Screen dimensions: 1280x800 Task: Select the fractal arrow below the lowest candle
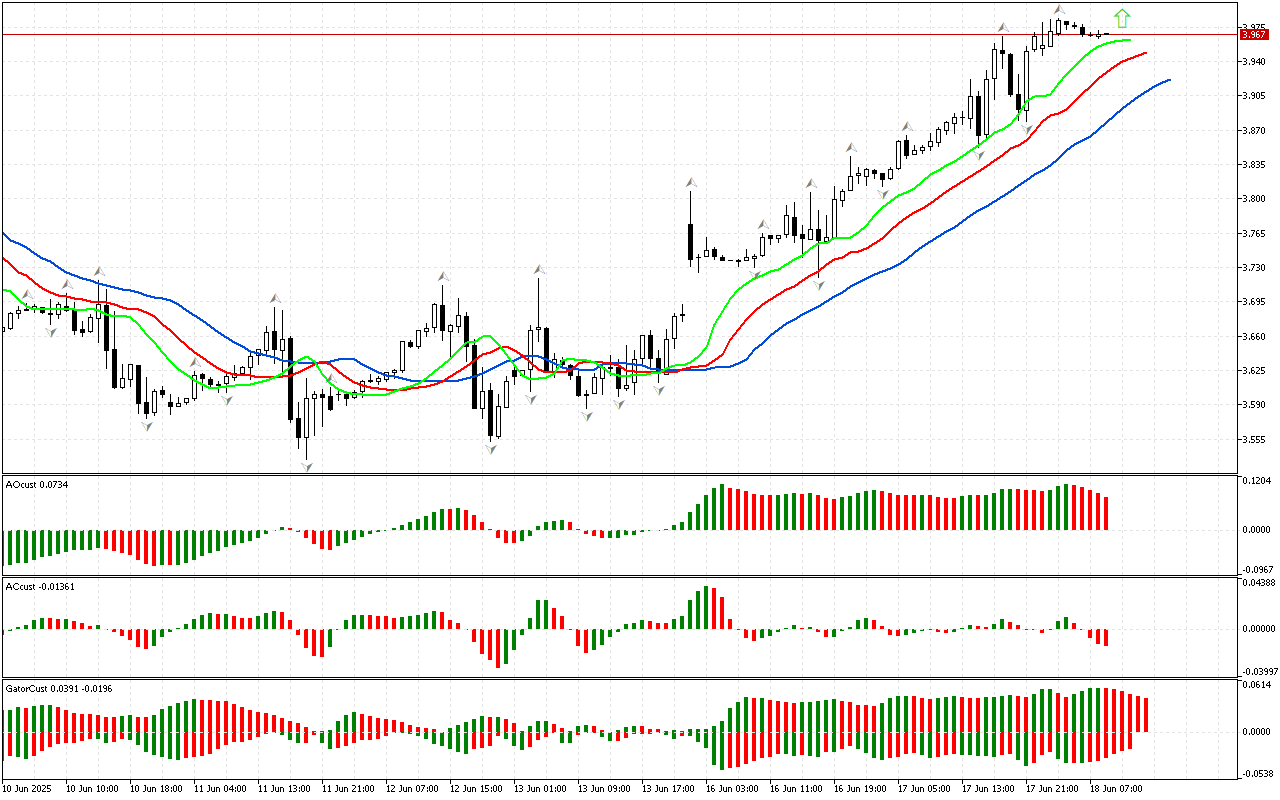(x=307, y=466)
